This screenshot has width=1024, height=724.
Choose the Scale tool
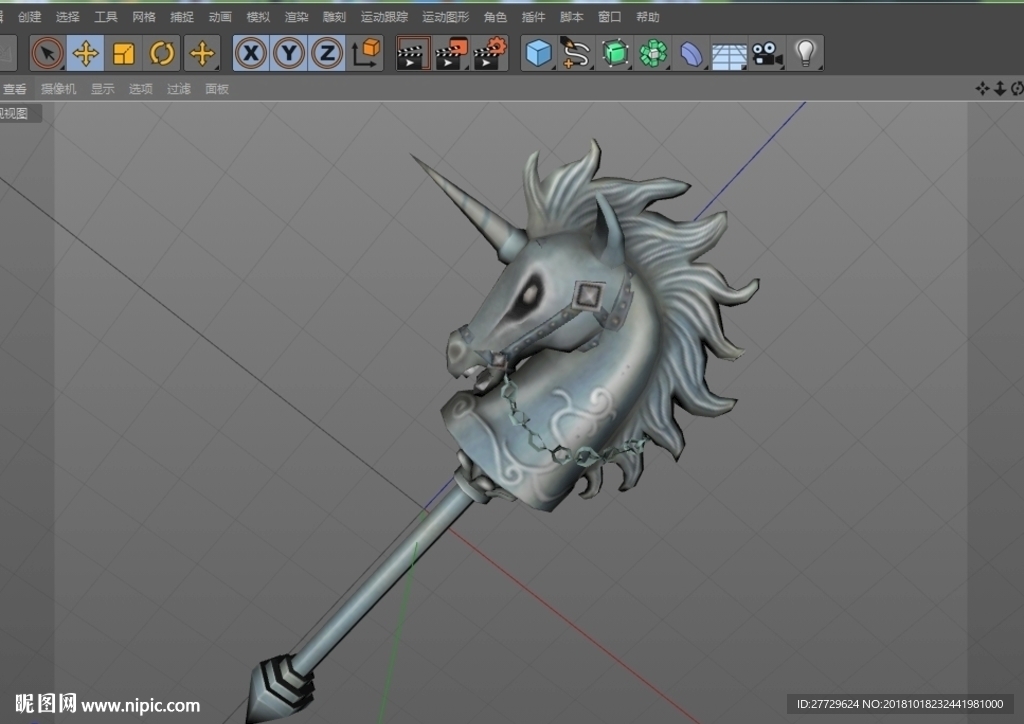pos(123,53)
